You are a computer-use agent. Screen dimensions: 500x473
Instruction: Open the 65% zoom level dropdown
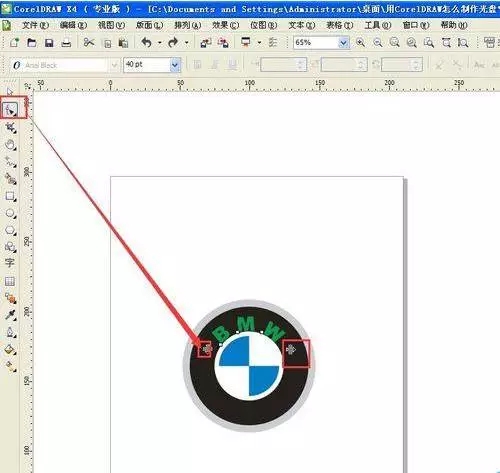343,43
